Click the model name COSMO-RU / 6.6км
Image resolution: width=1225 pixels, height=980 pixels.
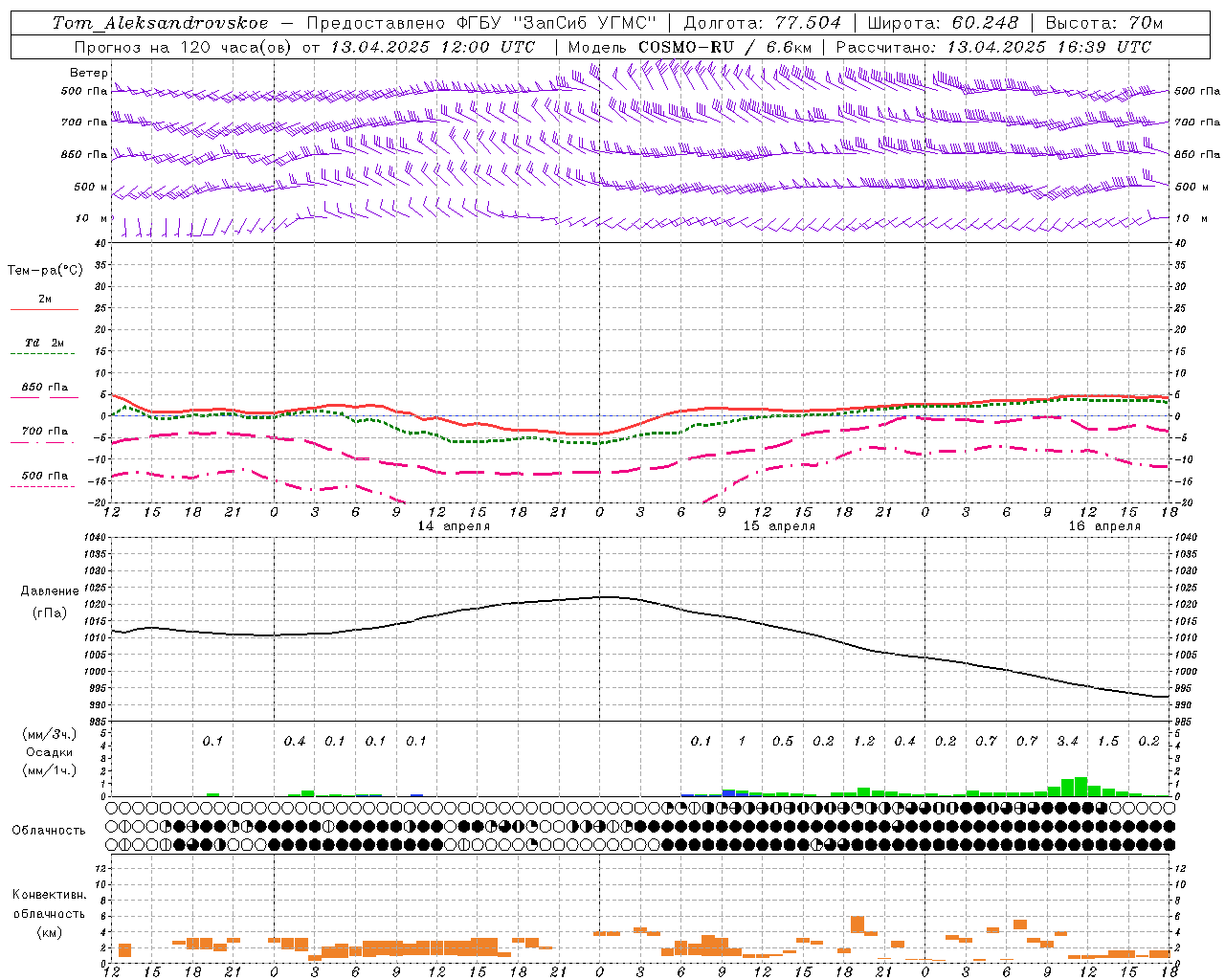tap(725, 47)
